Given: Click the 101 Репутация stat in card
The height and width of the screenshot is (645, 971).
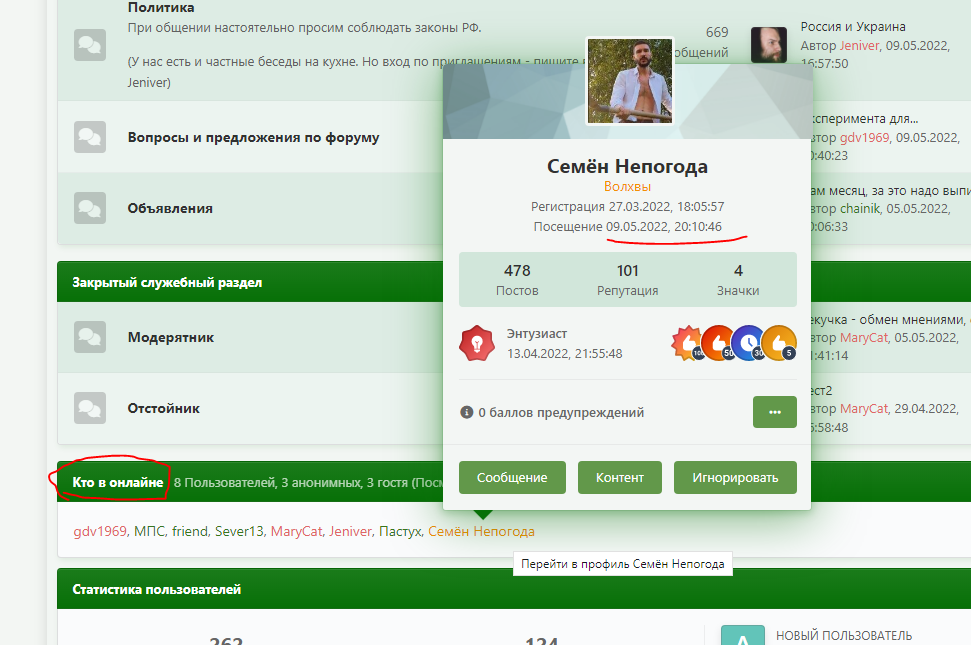Looking at the screenshot, I should pos(627,280).
